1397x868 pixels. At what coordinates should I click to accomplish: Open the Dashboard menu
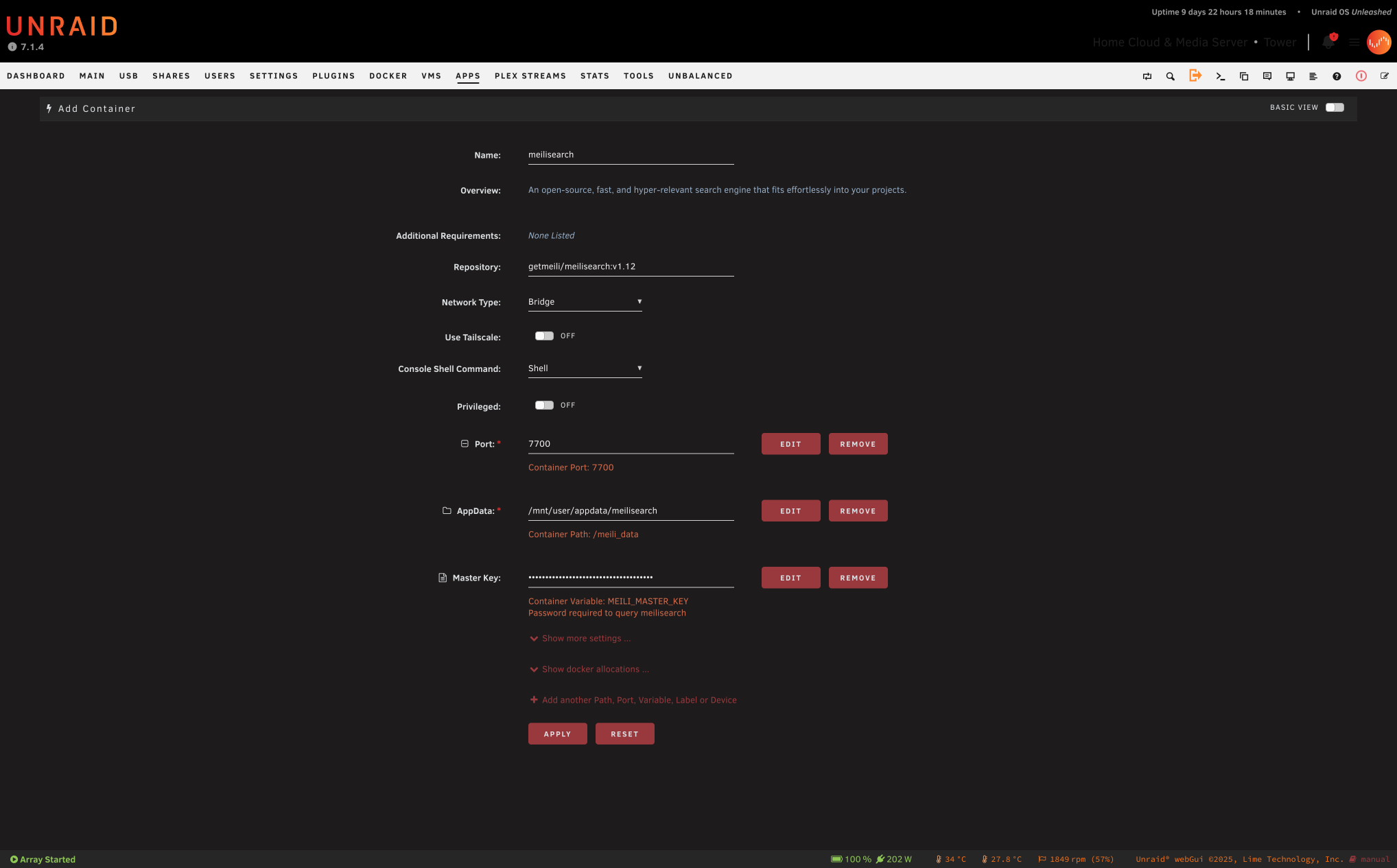click(36, 76)
